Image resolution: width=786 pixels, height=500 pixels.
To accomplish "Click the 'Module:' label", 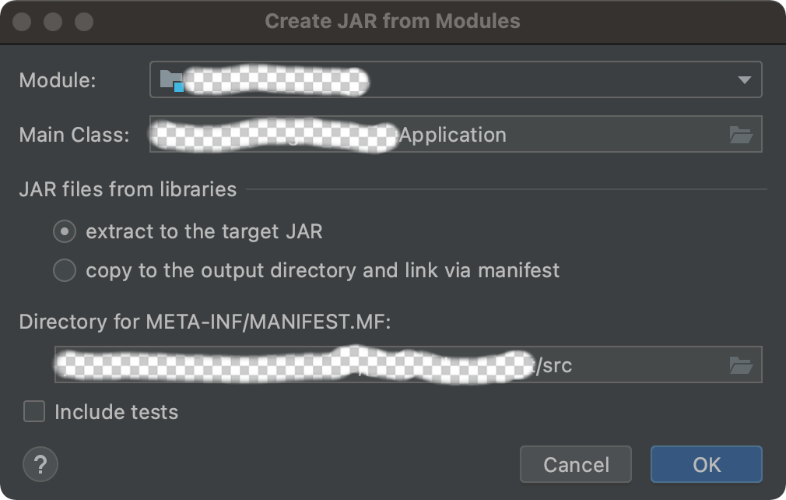I will coord(58,80).
